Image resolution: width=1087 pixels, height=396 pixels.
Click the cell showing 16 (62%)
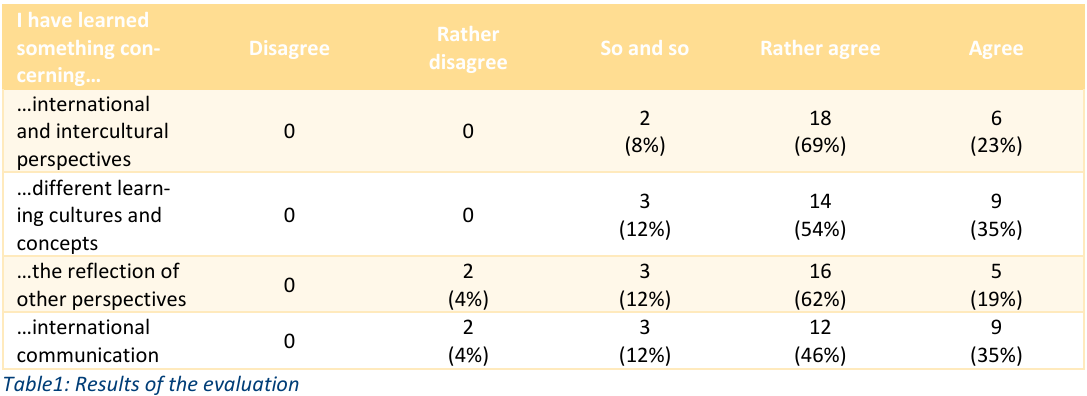[820, 285]
